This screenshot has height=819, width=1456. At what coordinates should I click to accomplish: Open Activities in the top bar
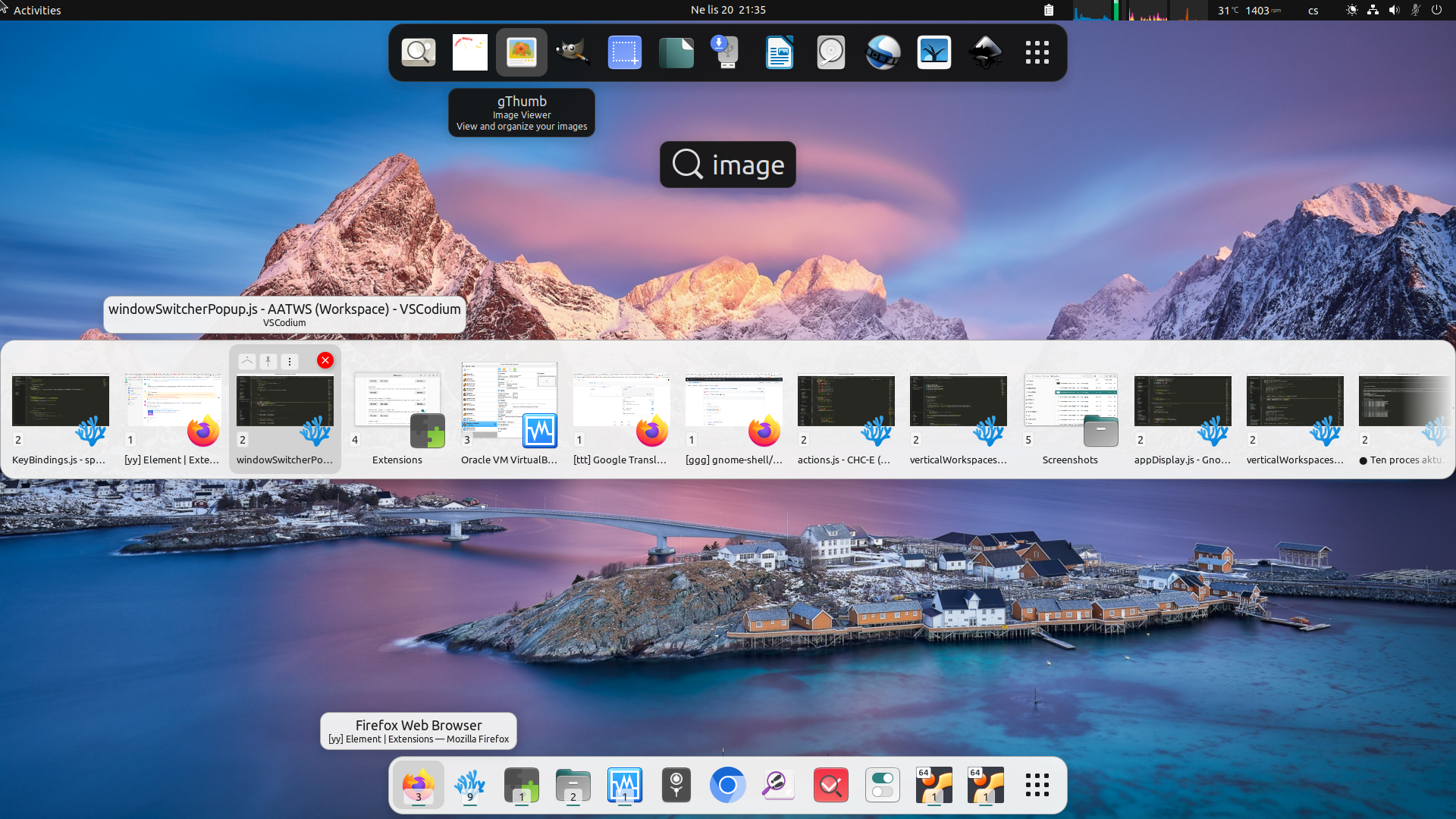36,10
